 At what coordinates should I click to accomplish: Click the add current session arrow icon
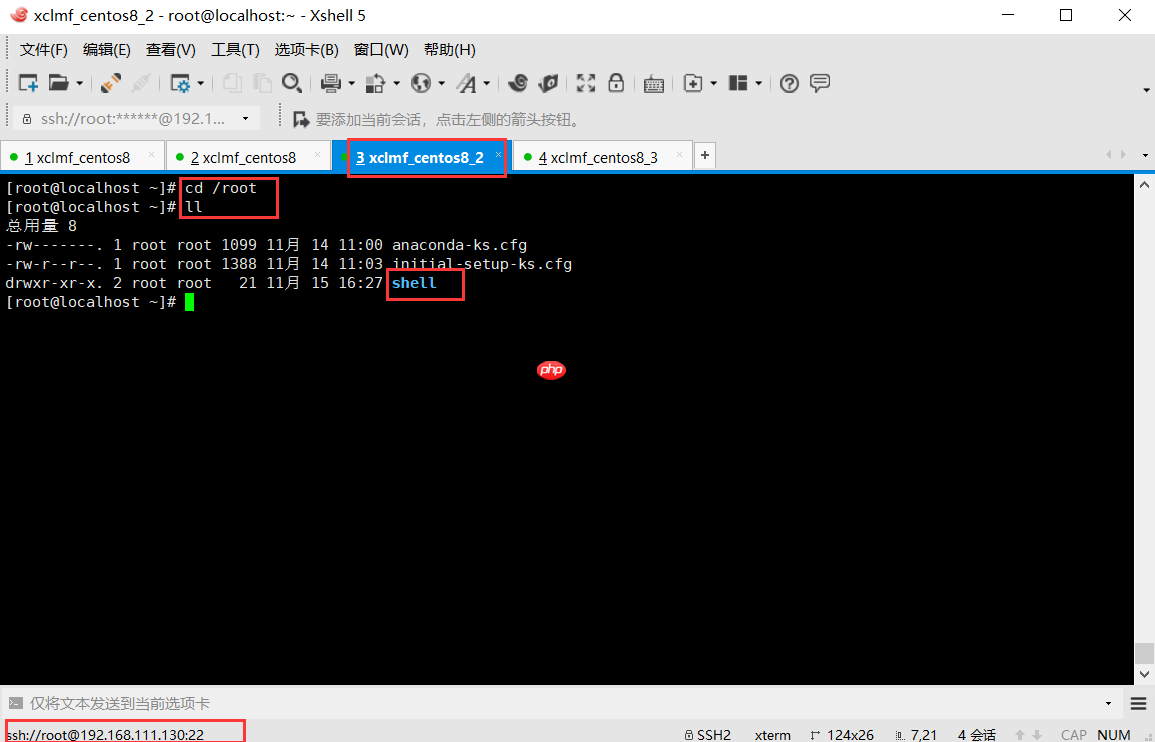(x=301, y=119)
